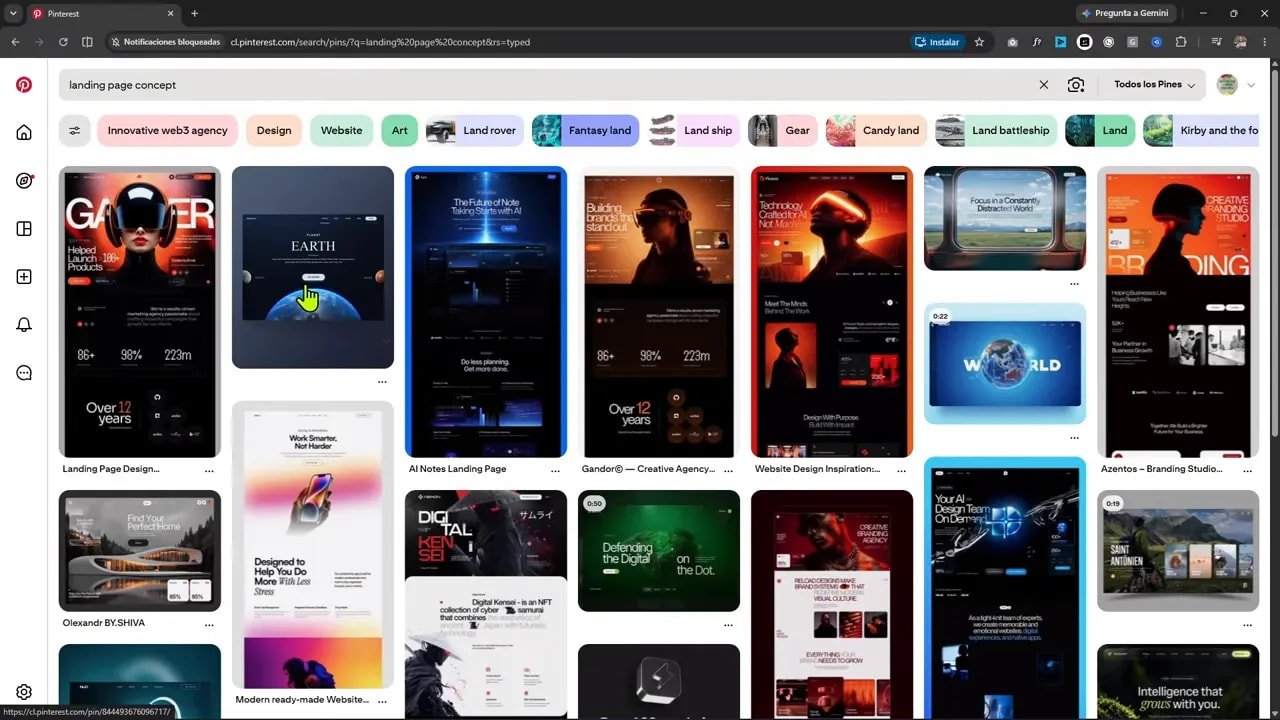The width and height of the screenshot is (1280, 720).
Task: Select the Website filter chip
Action: pyautogui.click(x=341, y=130)
